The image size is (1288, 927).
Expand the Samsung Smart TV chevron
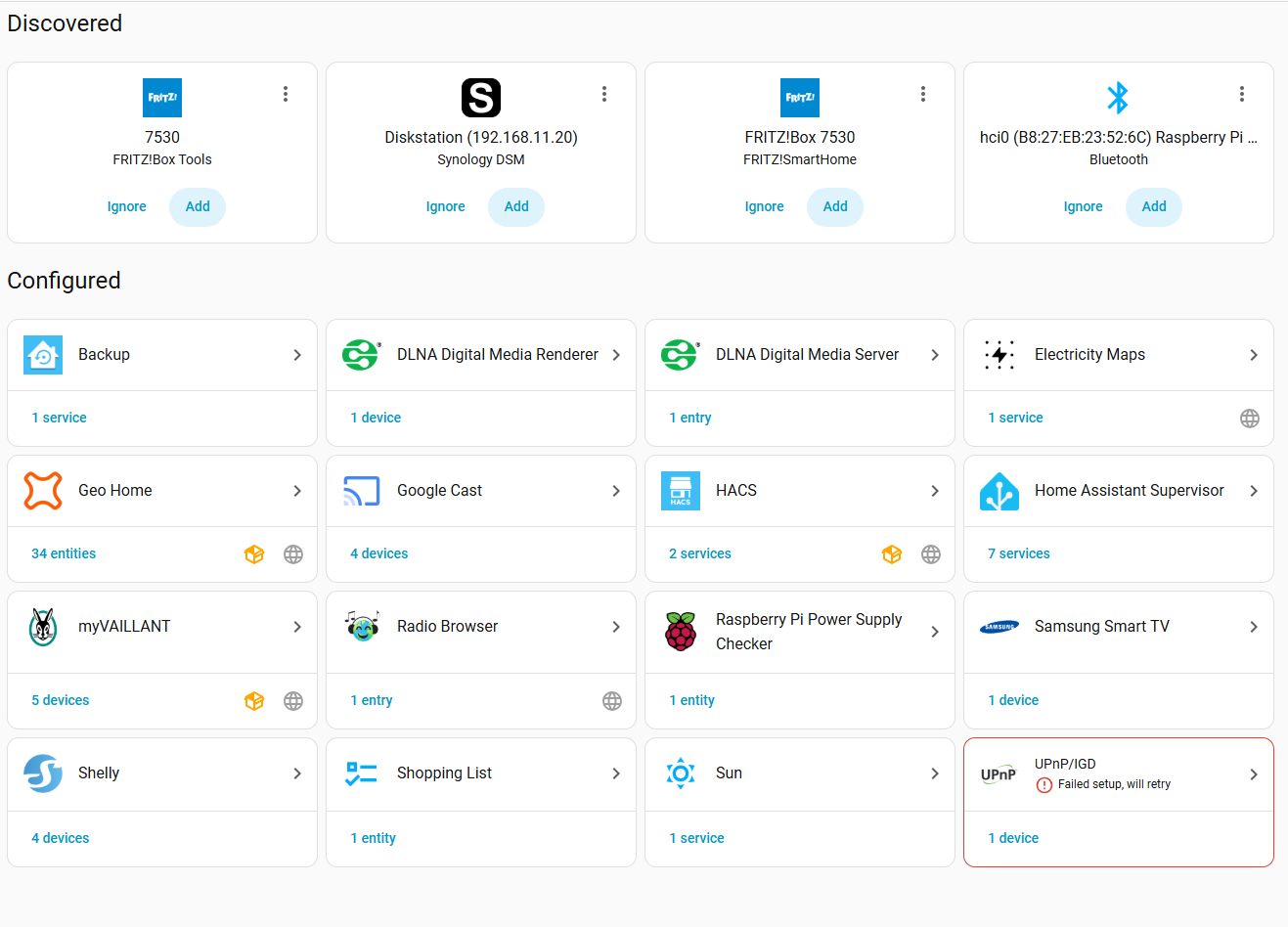tap(1254, 627)
